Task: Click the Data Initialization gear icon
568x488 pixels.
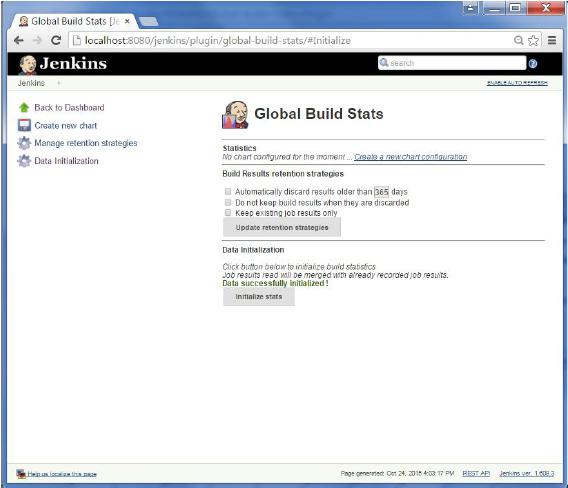Action: (x=24, y=161)
